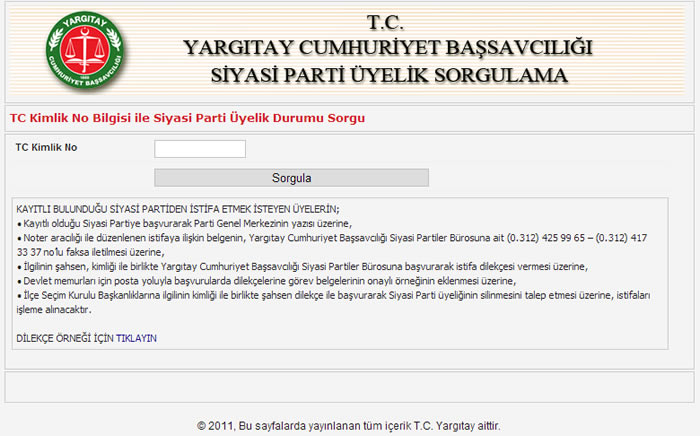Click the '© 2011' copyright footer text

(349, 426)
